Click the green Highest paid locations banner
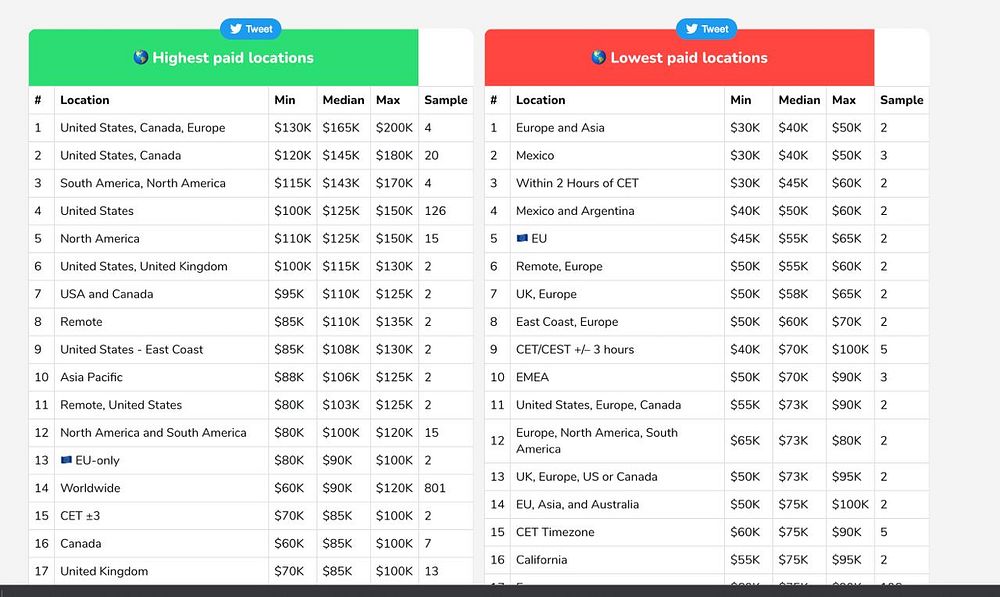The height and width of the screenshot is (597, 1000). [x=223, y=57]
